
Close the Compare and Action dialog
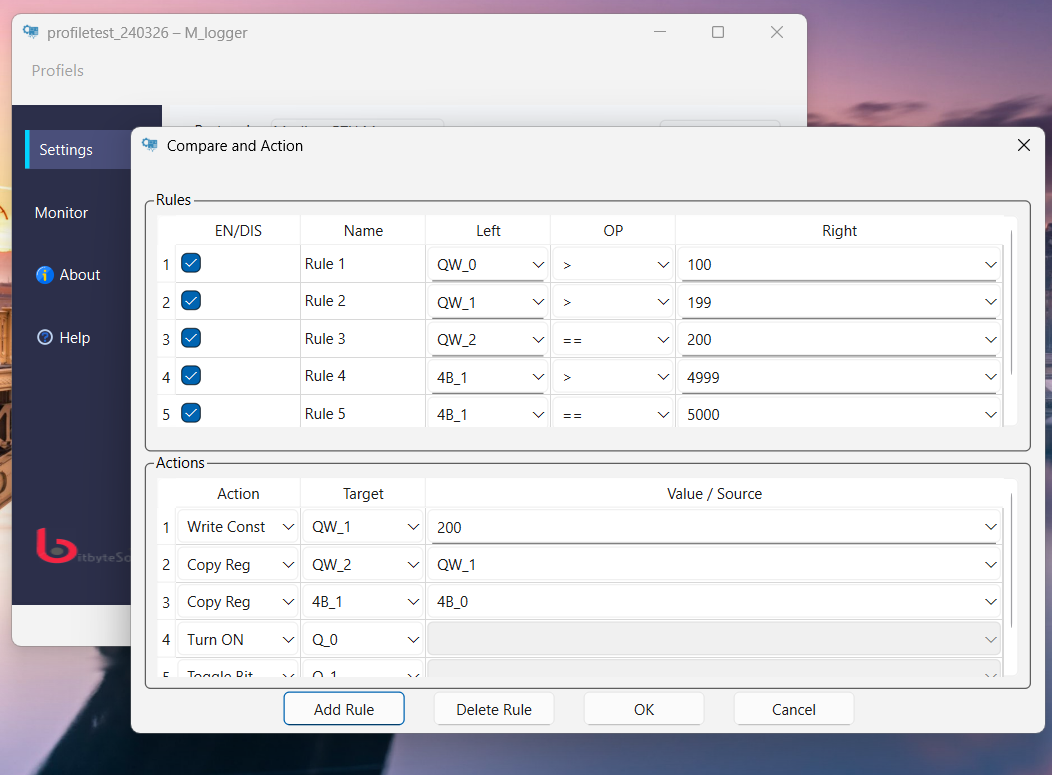(1023, 145)
